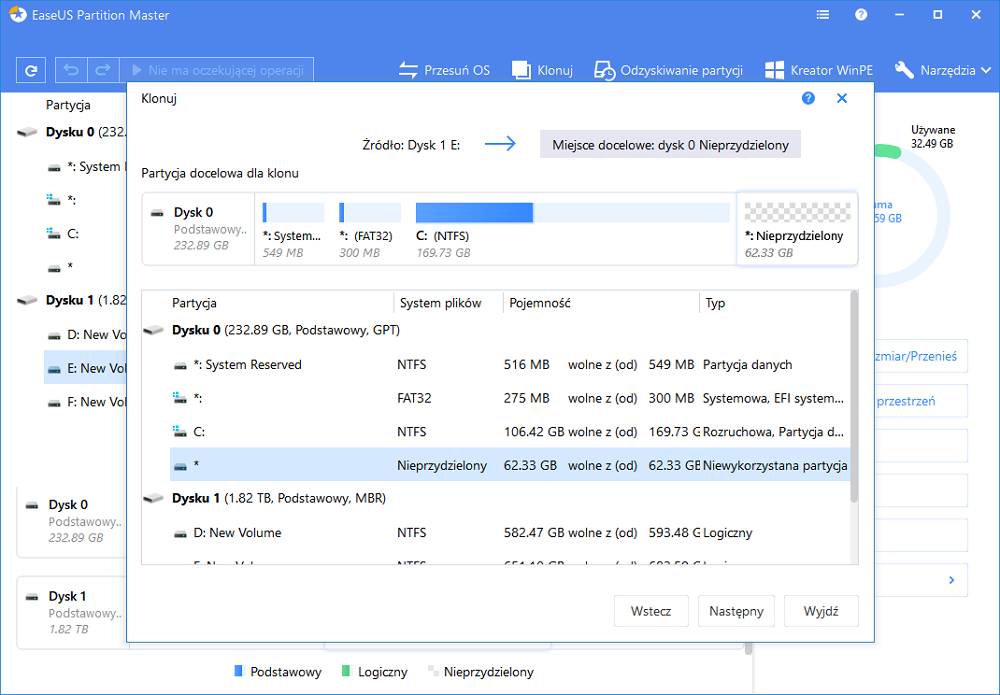
Task: Select D: New Volume row in dialog list
Action: coord(510,532)
